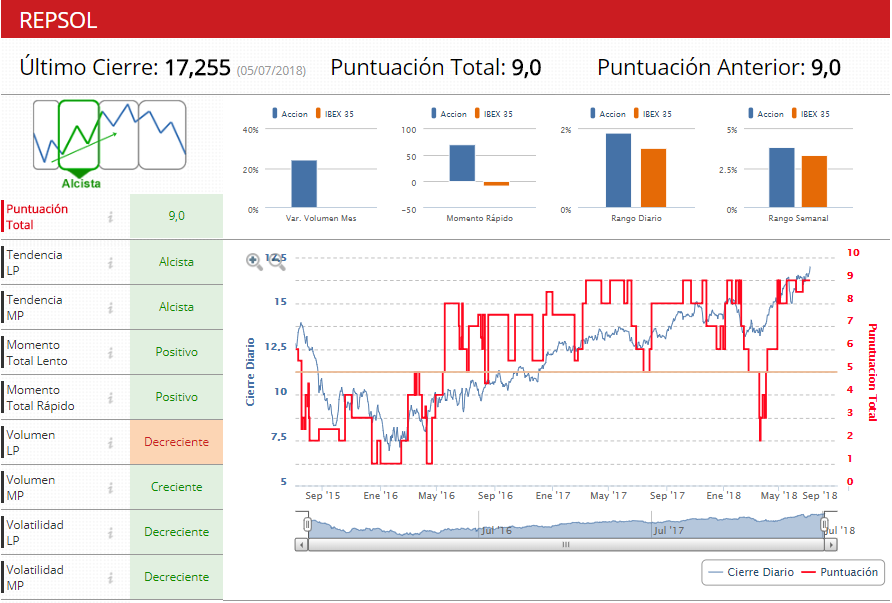The image size is (892, 603).
Task: Toggle IBEX 35 legend in Momento Rápido chart
Action: (x=493, y=114)
